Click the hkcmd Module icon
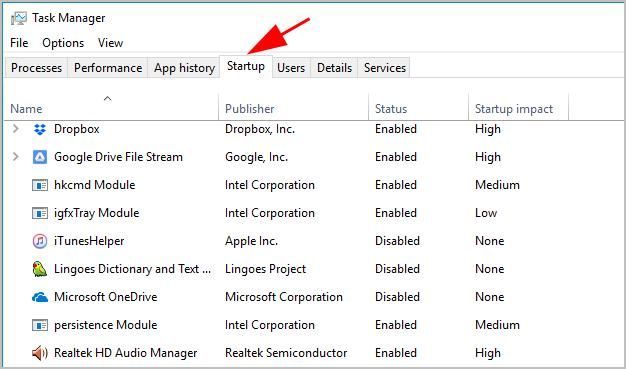Viewport: 626px width, 369px height. pyautogui.click(x=40, y=185)
